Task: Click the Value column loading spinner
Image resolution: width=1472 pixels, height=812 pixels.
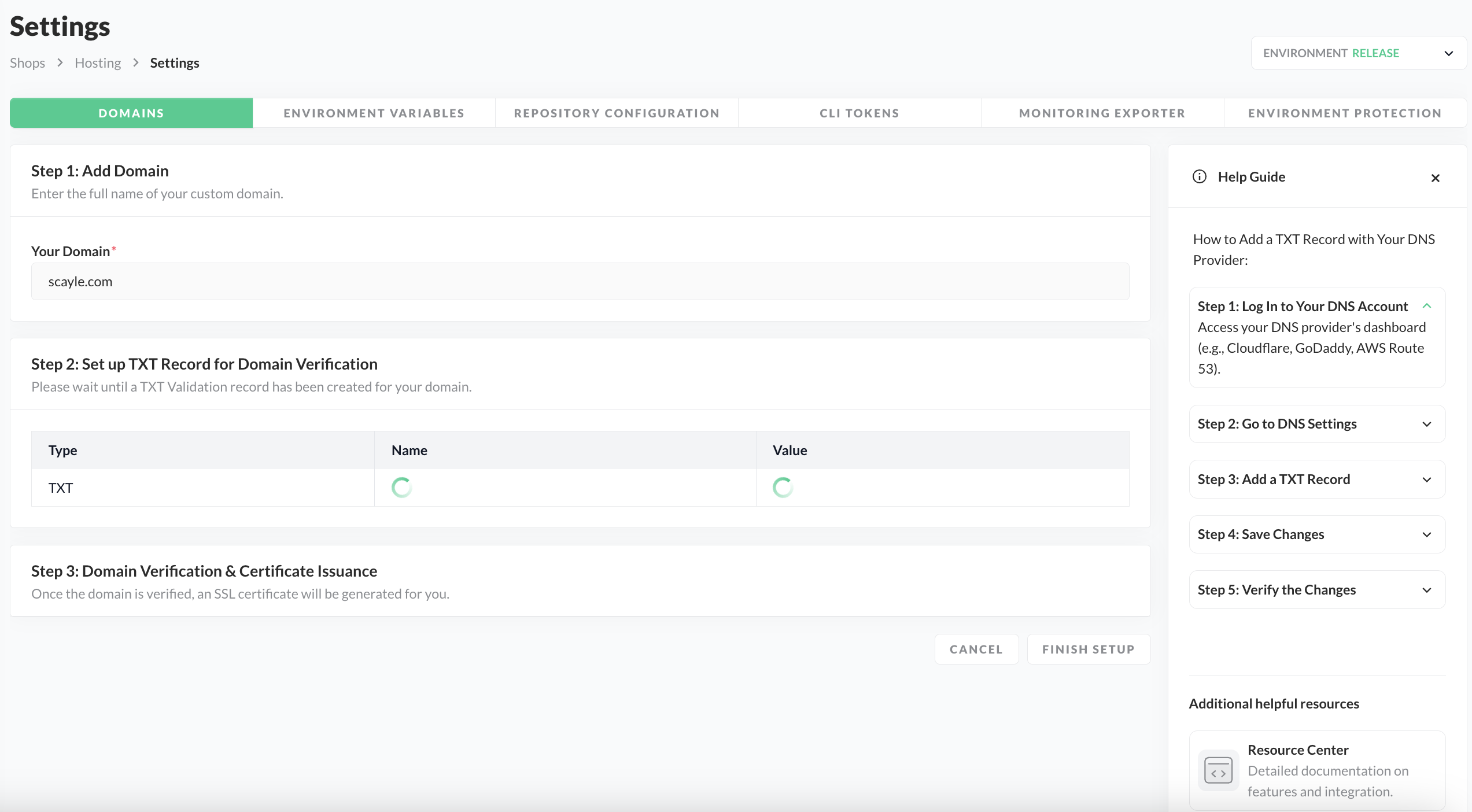Action: (783, 488)
